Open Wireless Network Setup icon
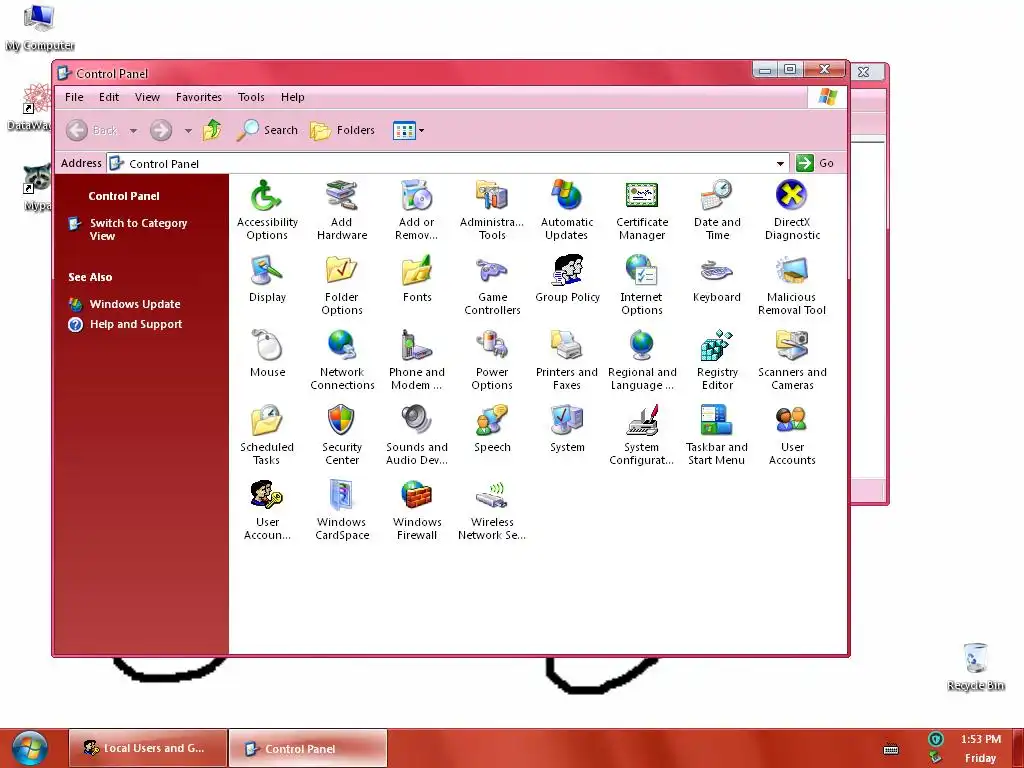The image size is (1024, 768). click(492, 510)
